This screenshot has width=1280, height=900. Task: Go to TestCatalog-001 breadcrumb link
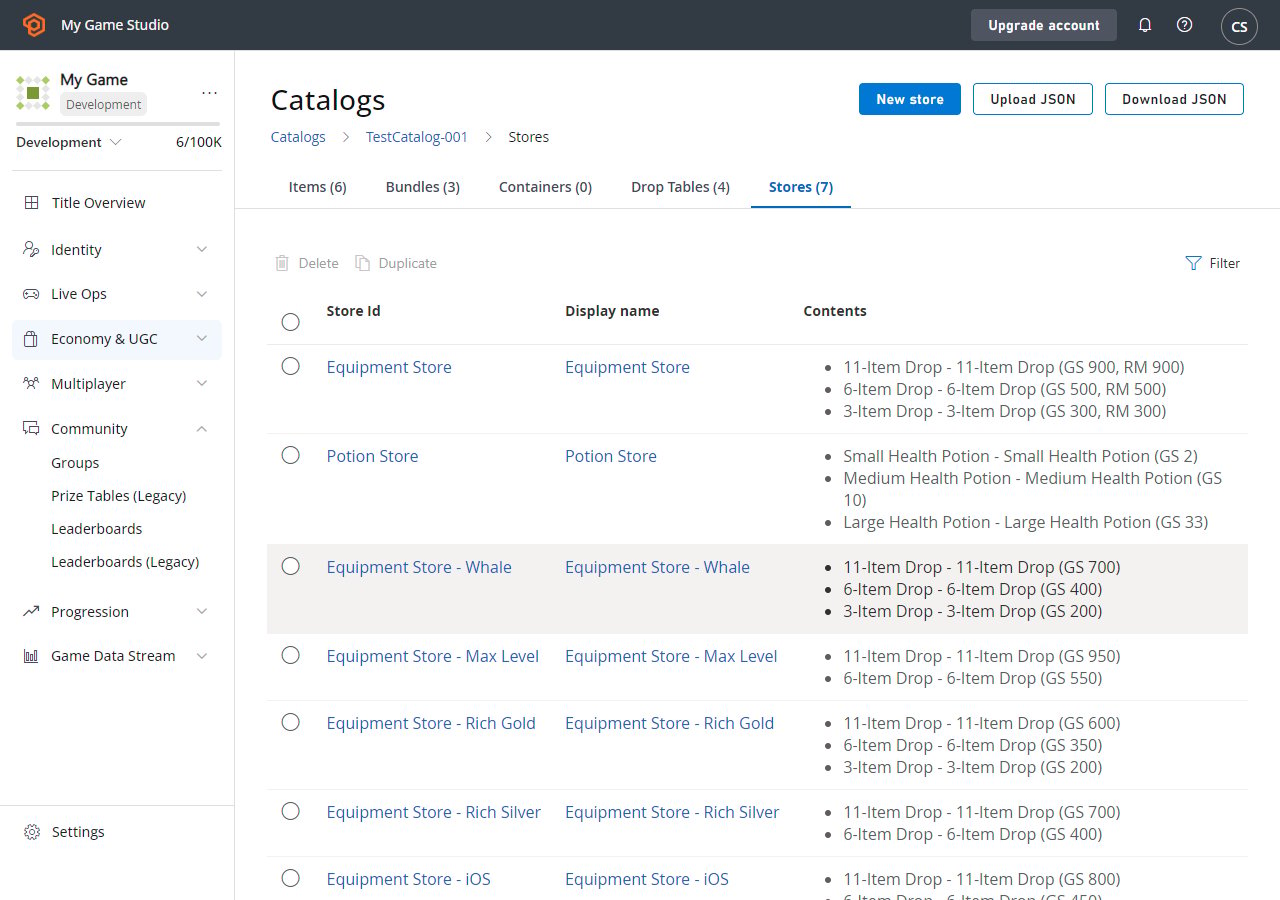417,137
